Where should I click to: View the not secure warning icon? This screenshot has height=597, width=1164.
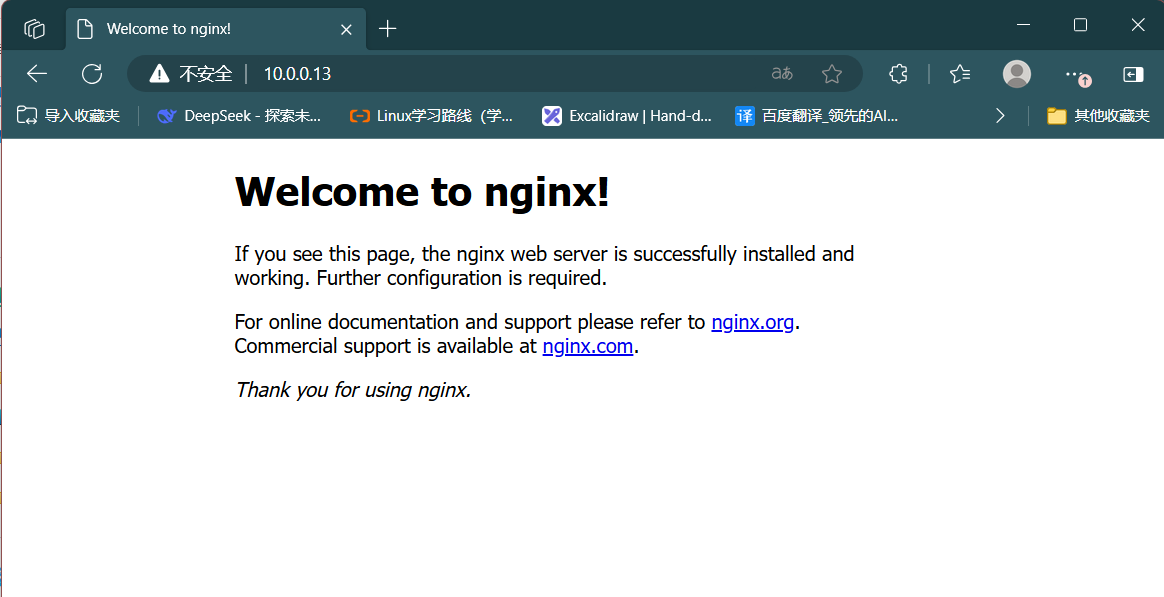click(x=160, y=74)
